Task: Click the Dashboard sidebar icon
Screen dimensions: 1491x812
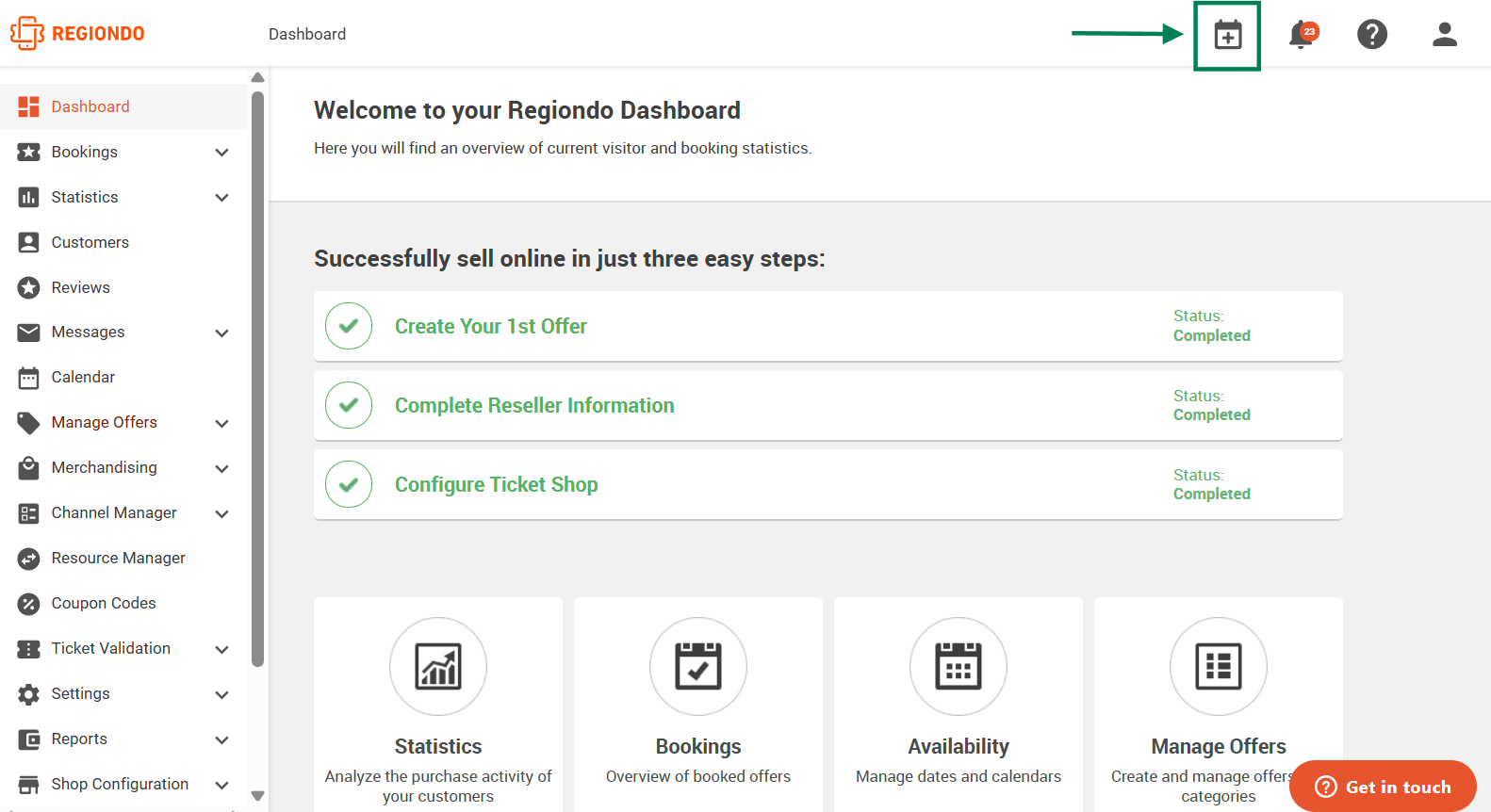Action: (x=29, y=106)
